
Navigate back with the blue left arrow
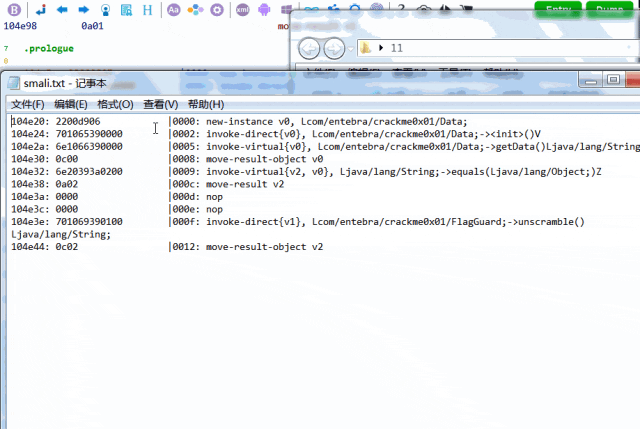(x=62, y=9)
